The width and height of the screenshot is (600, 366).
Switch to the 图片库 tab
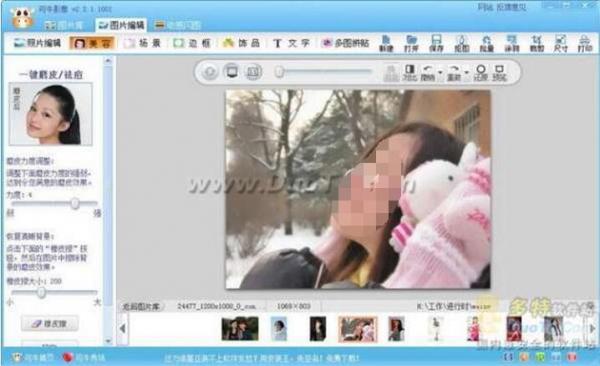[x=64, y=25]
